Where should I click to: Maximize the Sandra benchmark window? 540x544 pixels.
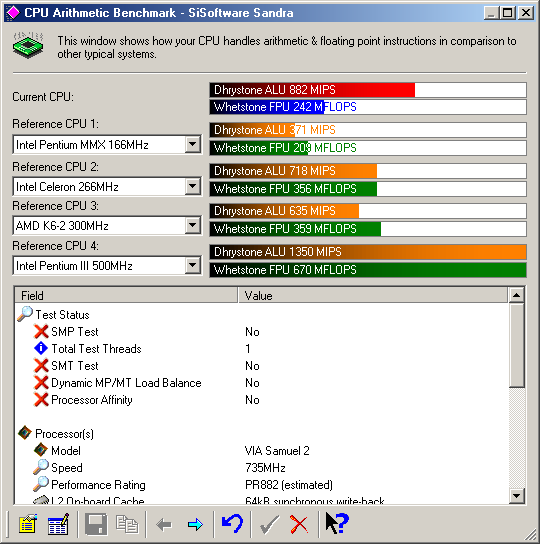tap(507, 13)
